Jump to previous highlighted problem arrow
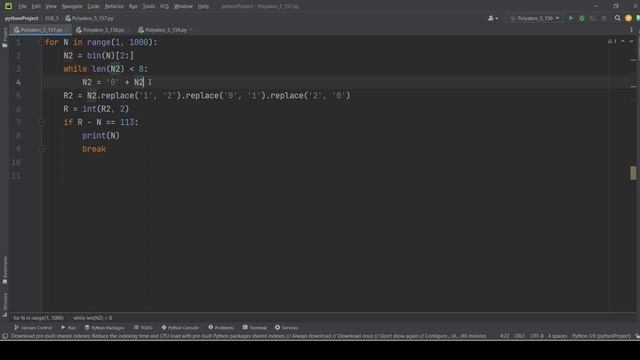The width and height of the screenshot is (640, 360). [623, 41]
